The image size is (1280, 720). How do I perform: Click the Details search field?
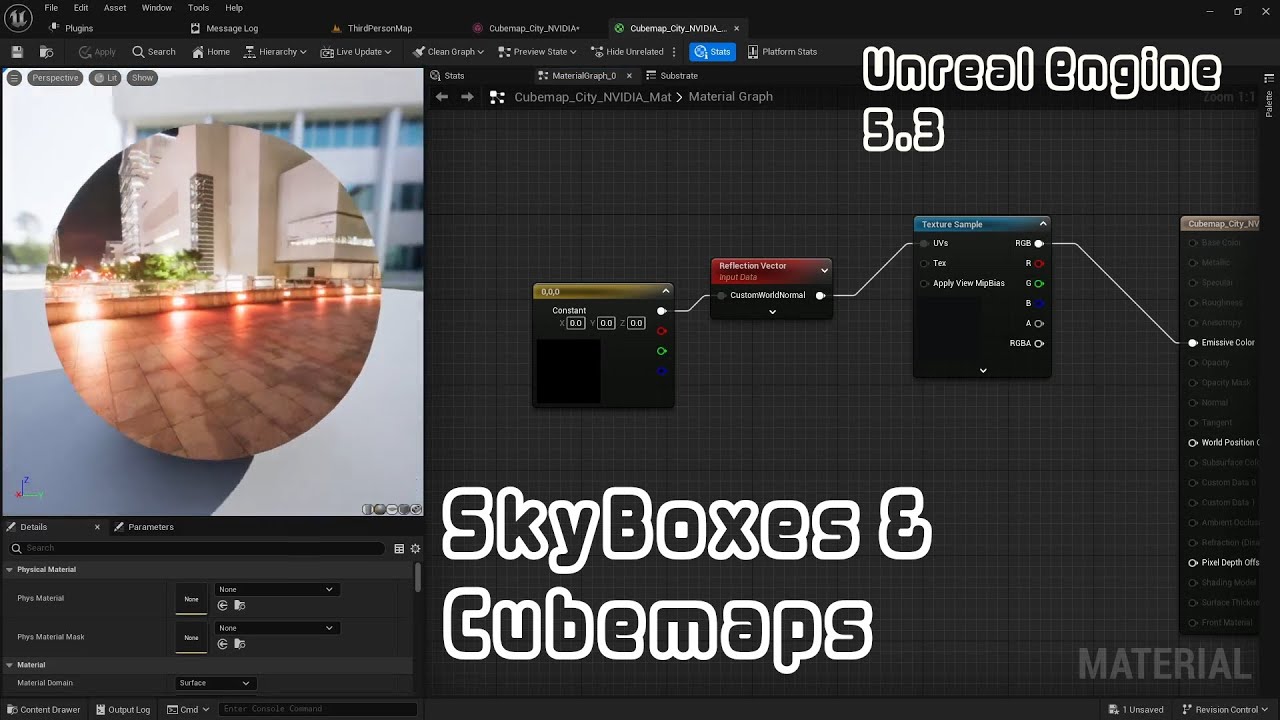(198, 548)
